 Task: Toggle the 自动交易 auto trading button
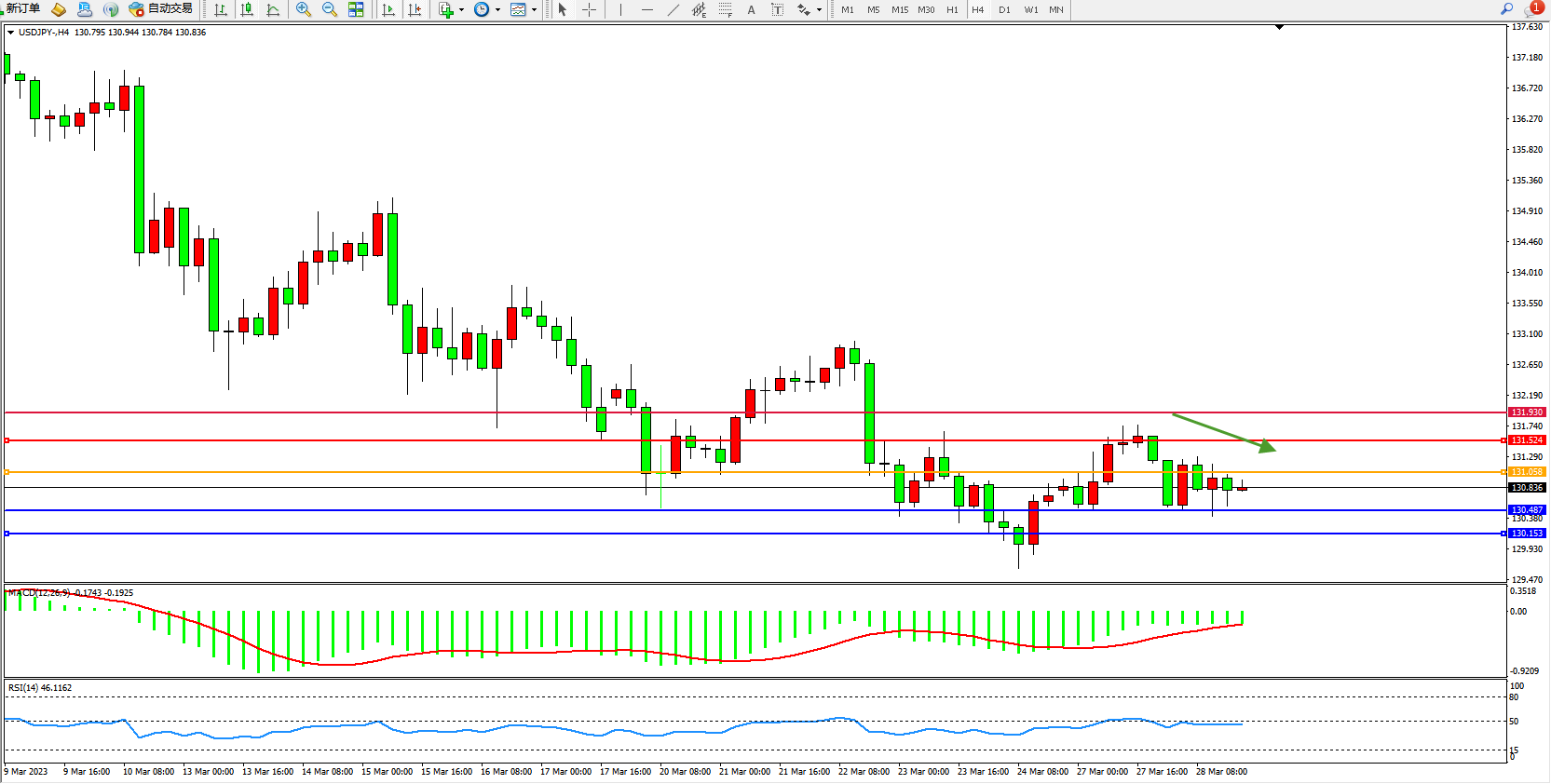pyautogui.click(x=160, y=8)
